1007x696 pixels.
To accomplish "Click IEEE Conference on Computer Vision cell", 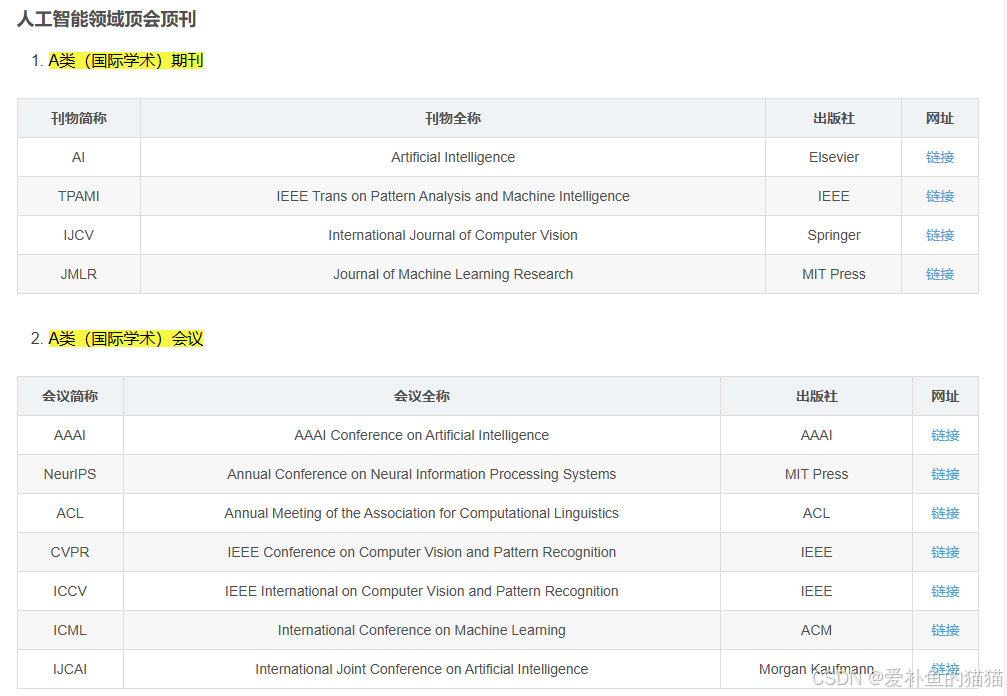I will (421, 552).
